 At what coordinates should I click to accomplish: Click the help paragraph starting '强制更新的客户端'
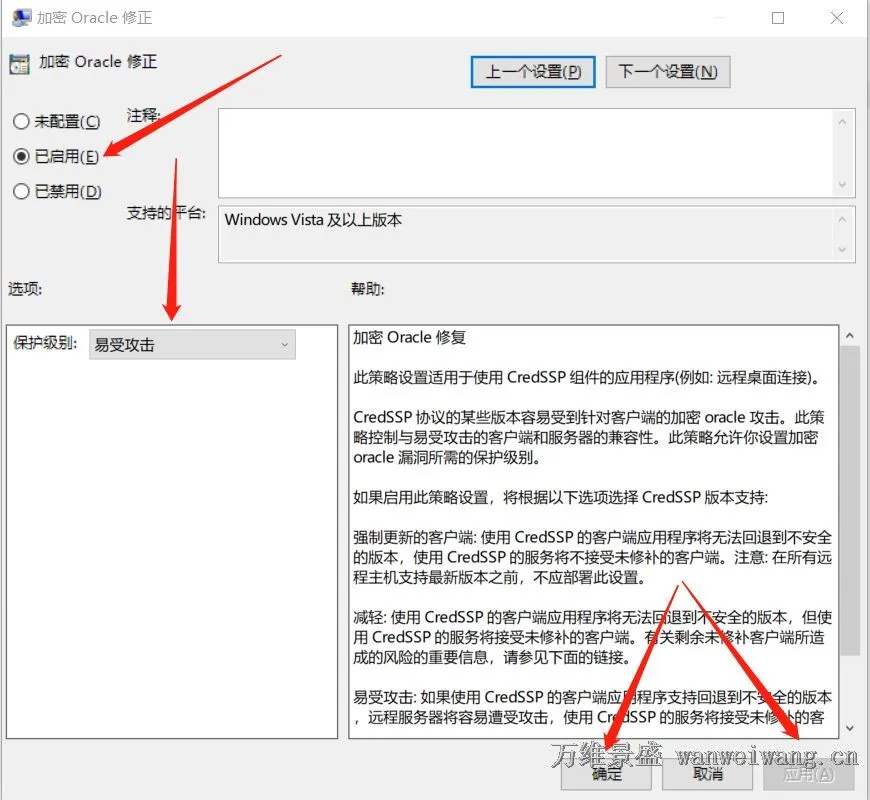tap(593, 558)
